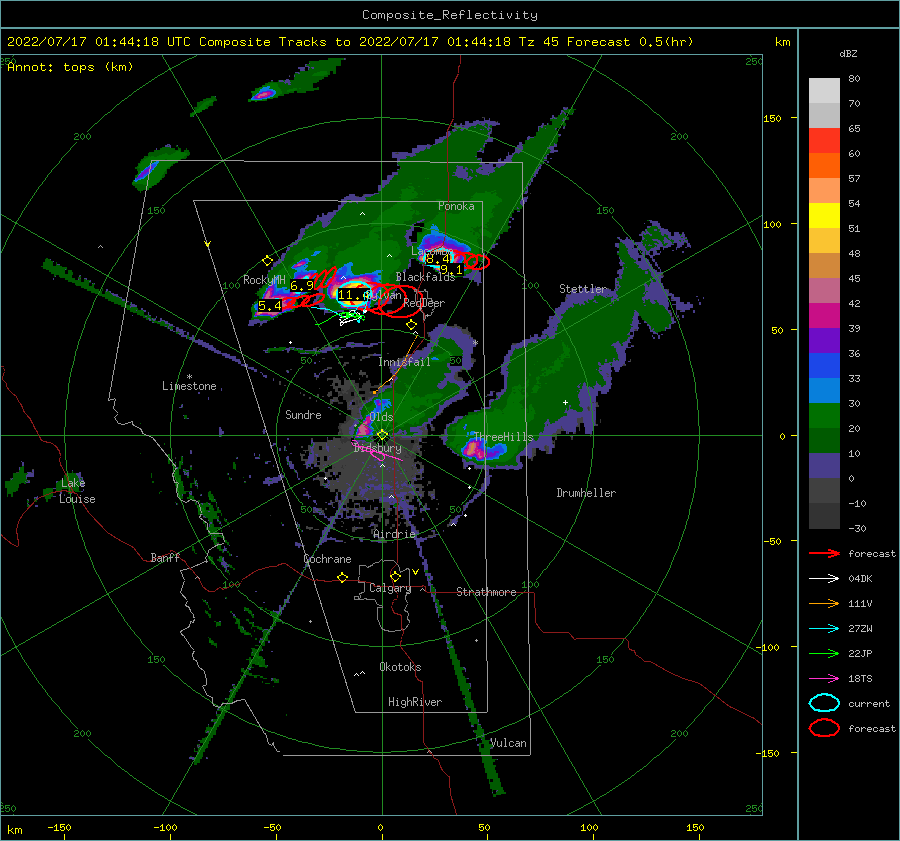Click the red forecast arrow legend icon
900x841 pixels.
pos(824,553)
